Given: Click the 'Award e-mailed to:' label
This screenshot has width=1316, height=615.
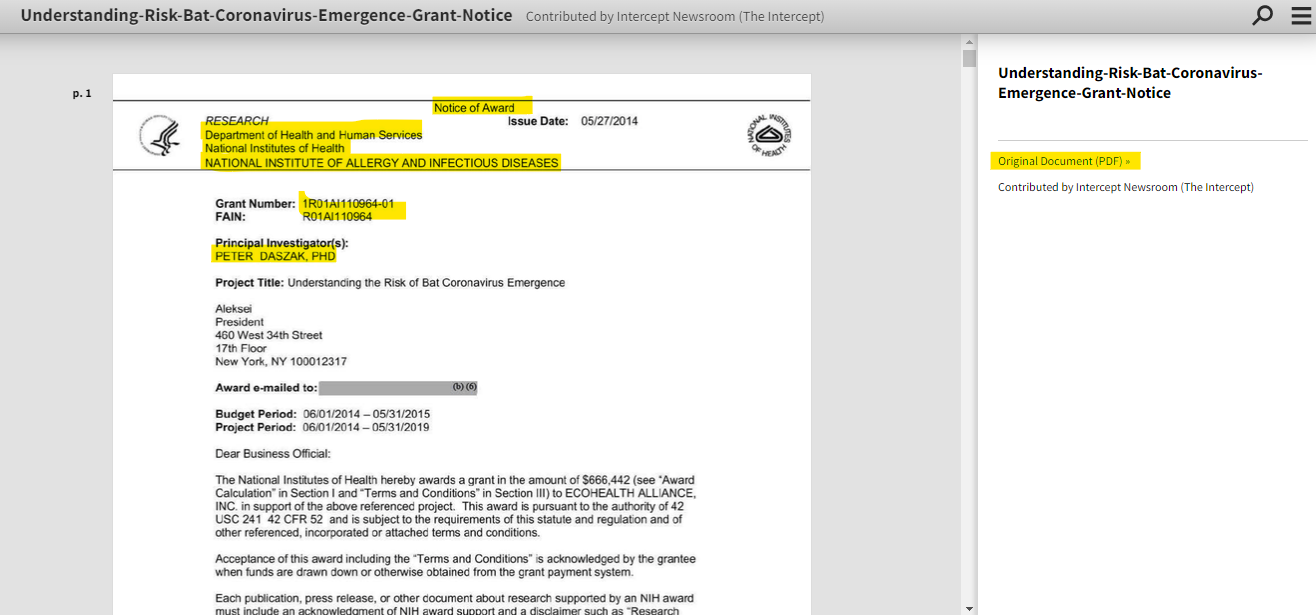Looking at the screenshot, I should point(266,388).
